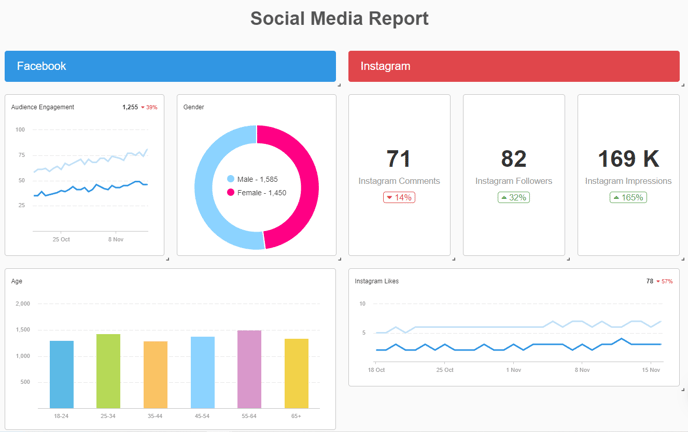Click the Audience Engagement widget title
This screenshot has height=432, width=688.
tap(43, 107)
